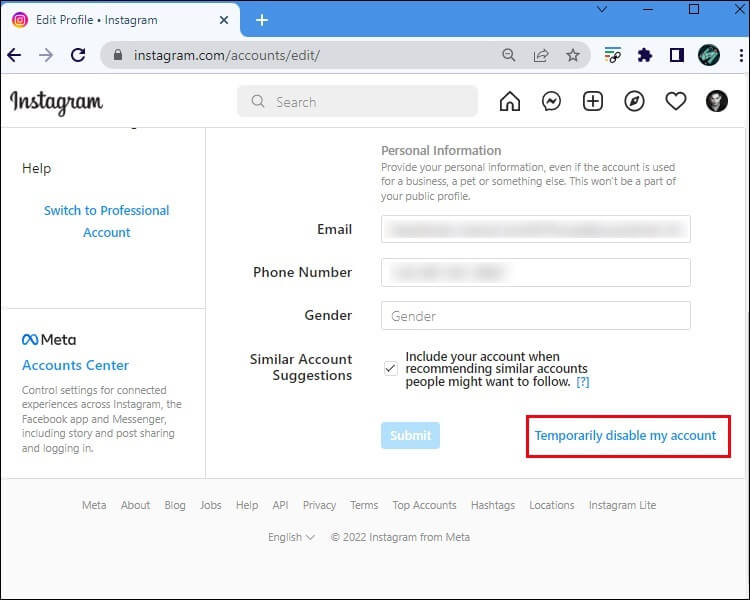Select the Edit Profile • Instagram tab
750x600 pixels.
(x=120, y=20)
